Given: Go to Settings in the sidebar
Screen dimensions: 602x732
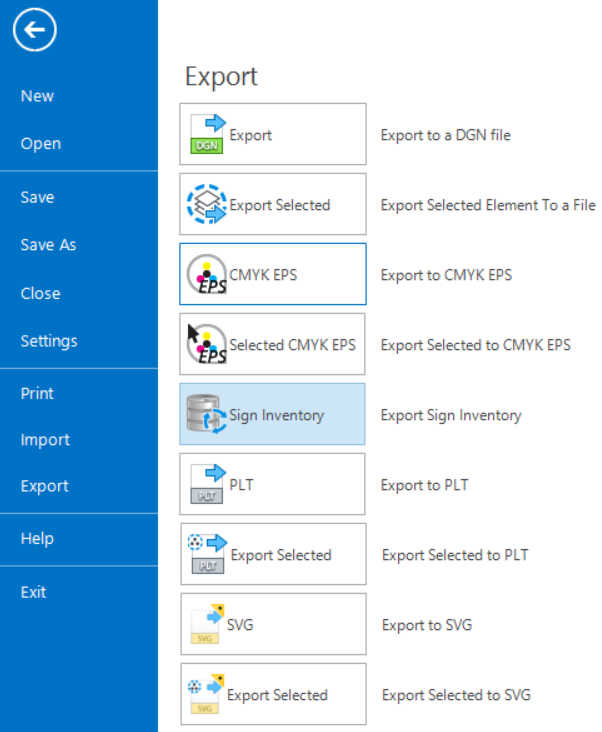Looking at the screenshot, I should [x=49, y=341].
